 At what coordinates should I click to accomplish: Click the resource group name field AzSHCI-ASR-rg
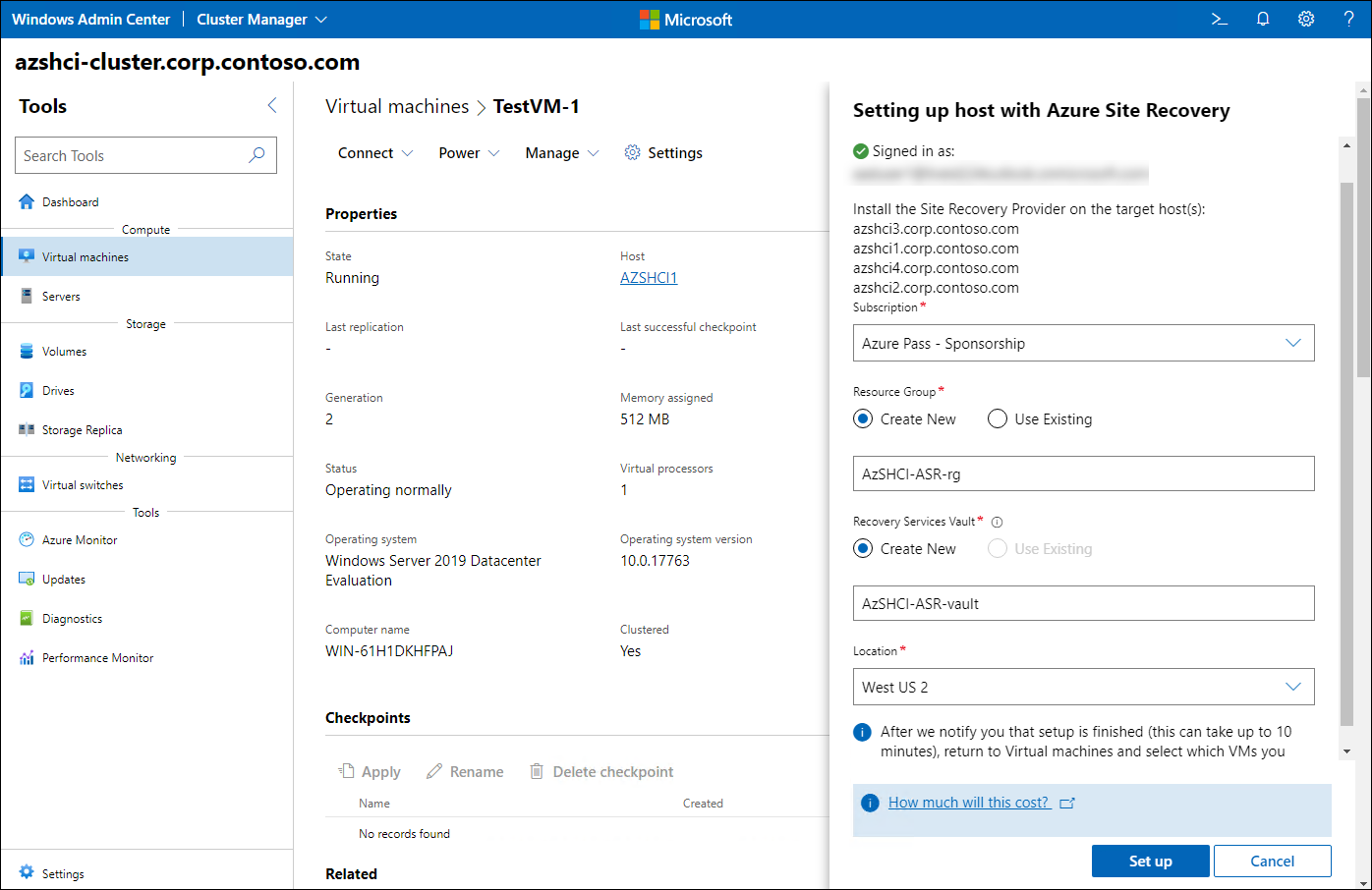tap(1083, 473)
